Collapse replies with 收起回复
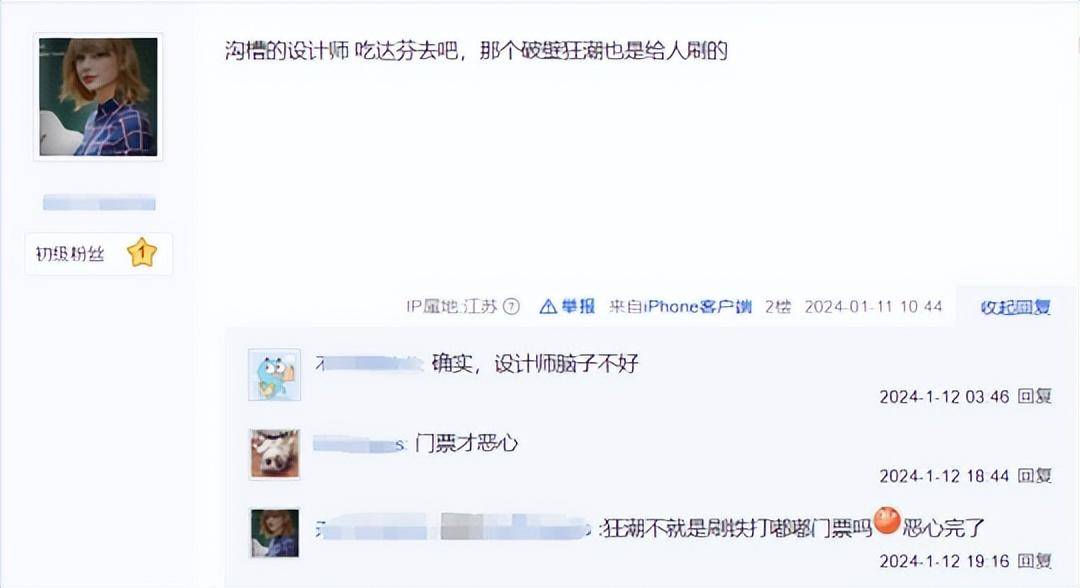 point(1016,307)
